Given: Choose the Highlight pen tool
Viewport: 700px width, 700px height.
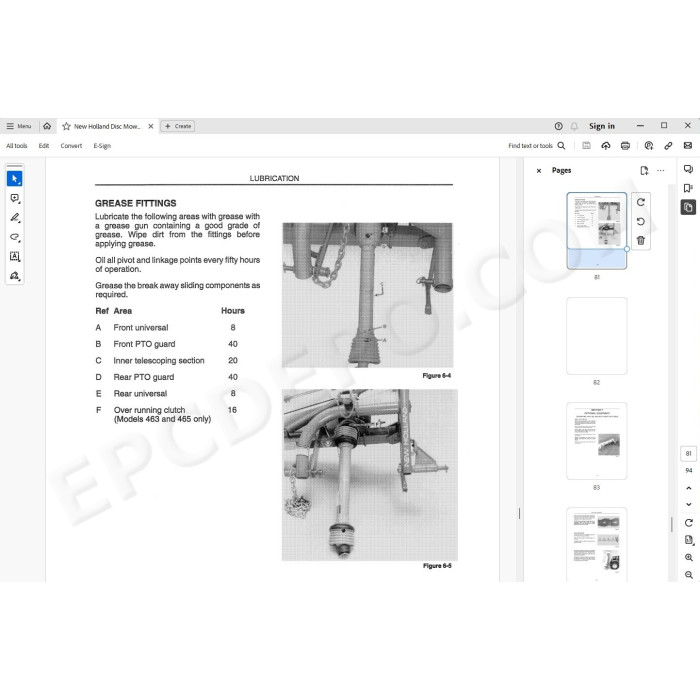Looking at the screenshot, I should [x=15, y=217].
